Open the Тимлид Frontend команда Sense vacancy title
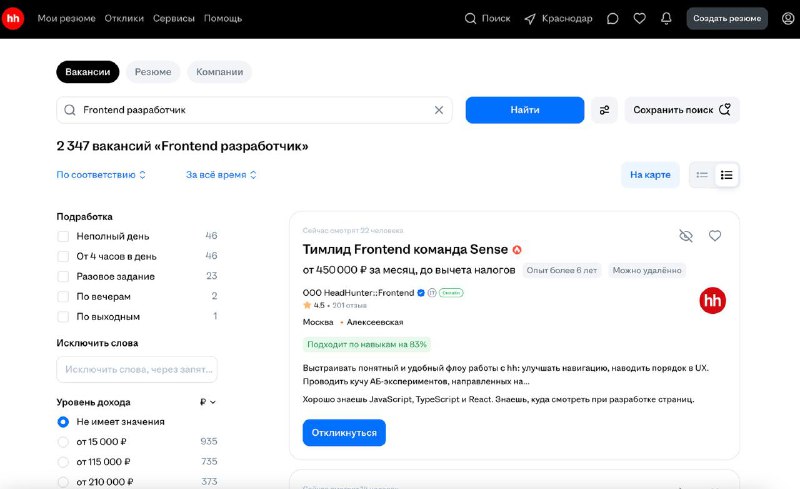The image size is (800, 489). (405, 249)
